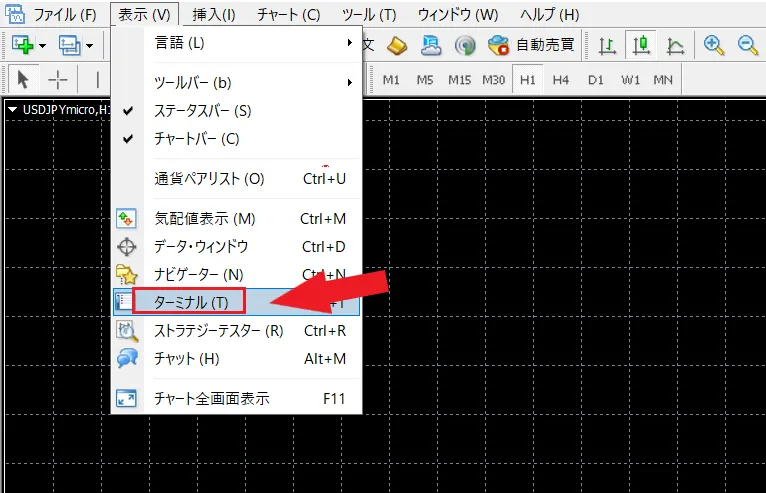Click the data window crosshair icon
Viewport: 766px width, 493px height.
(127, 247)
